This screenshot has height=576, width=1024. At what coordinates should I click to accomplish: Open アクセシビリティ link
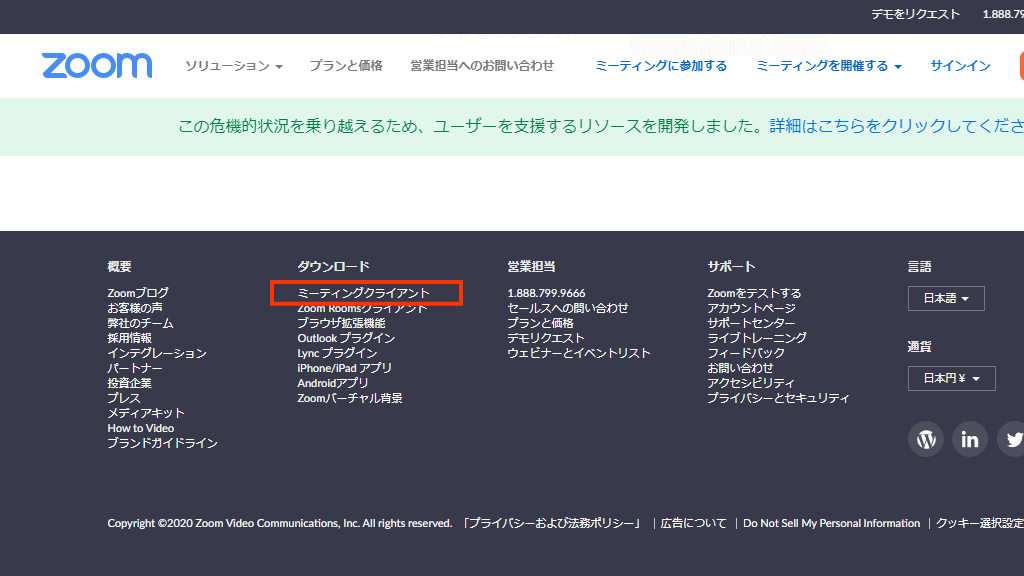750,383
